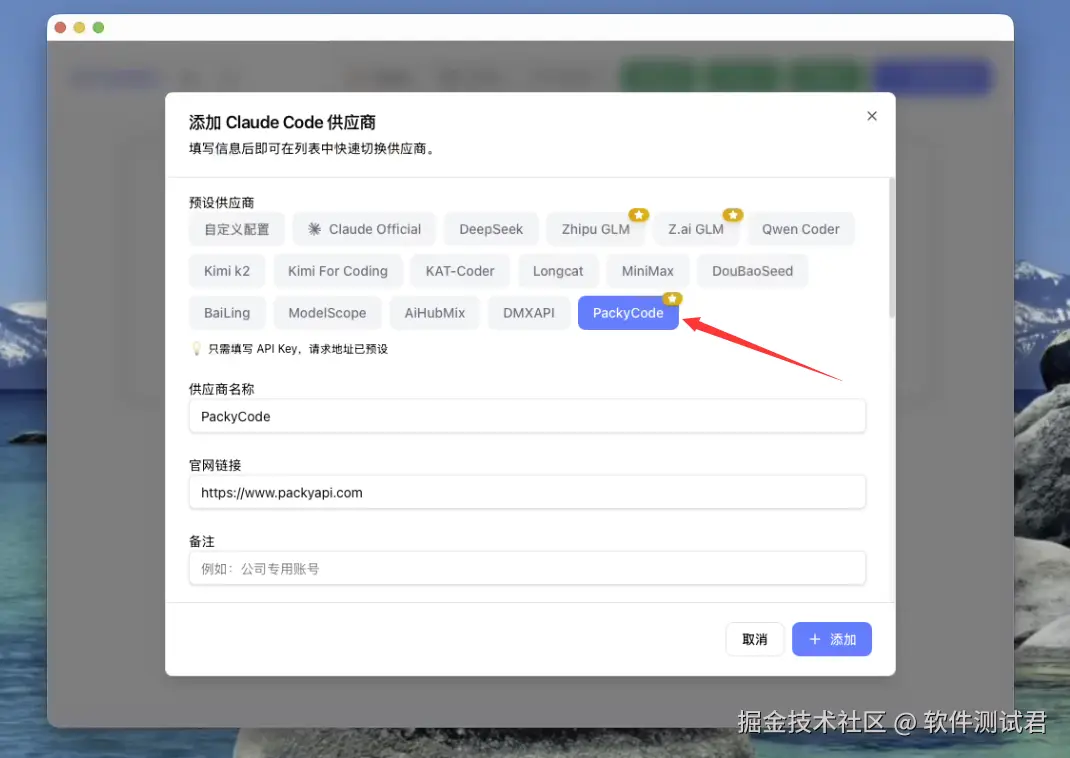Cancel with the 取消 button
This screenshot has height=758, width=1070.
(x=755, y=639)
